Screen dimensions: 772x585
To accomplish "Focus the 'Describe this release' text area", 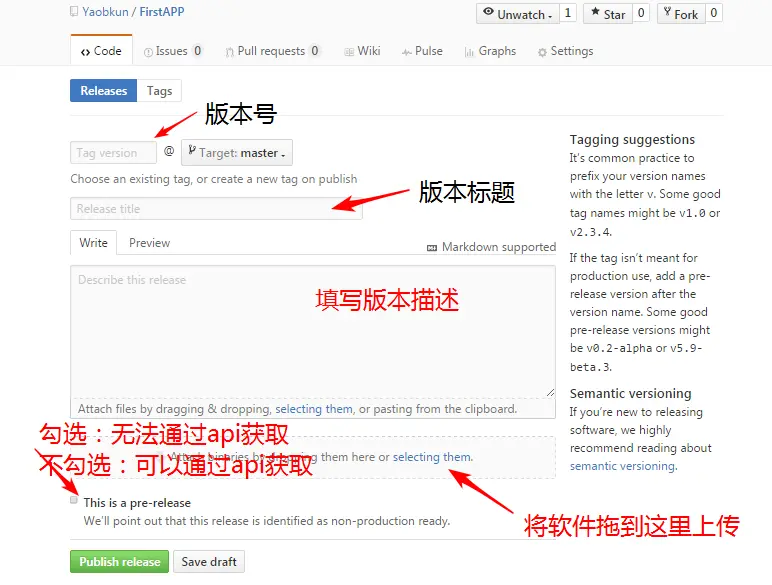I will click(x=313, y=332).
